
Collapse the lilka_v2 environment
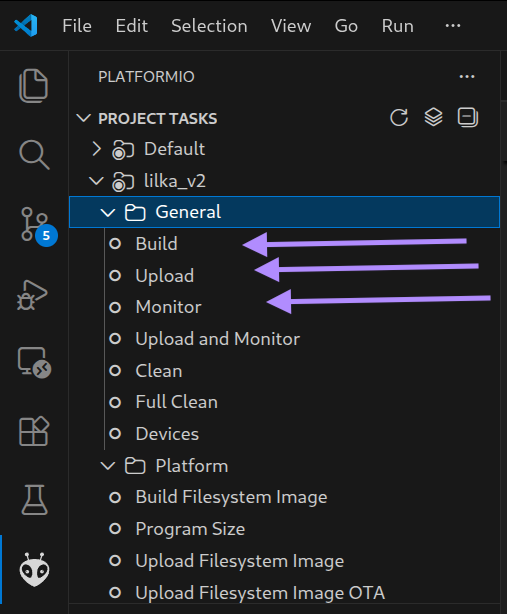96,181
